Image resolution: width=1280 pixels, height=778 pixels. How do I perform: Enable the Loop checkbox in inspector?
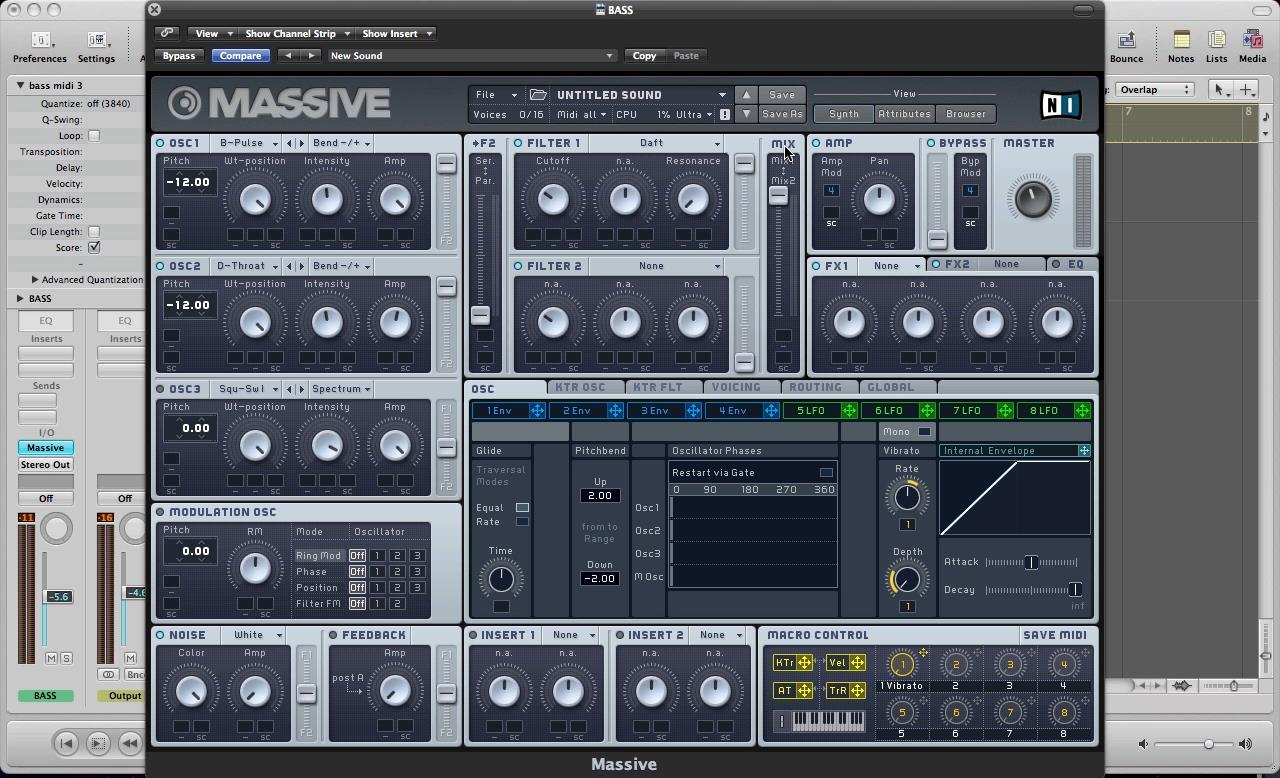[94, 136]
